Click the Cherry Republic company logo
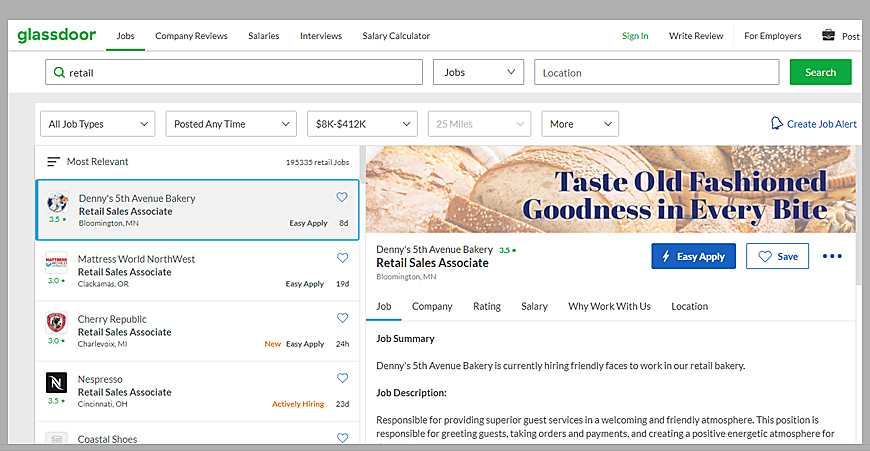 pos(57,322)
